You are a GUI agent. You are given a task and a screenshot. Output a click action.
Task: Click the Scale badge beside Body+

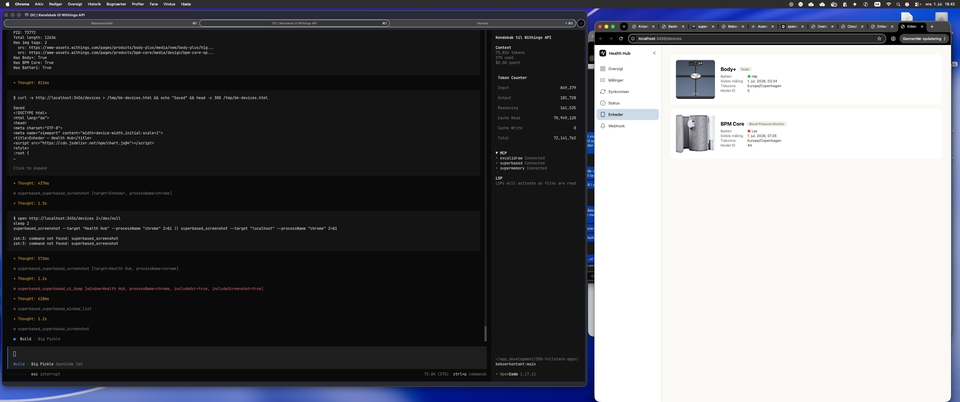coord(745,69)
